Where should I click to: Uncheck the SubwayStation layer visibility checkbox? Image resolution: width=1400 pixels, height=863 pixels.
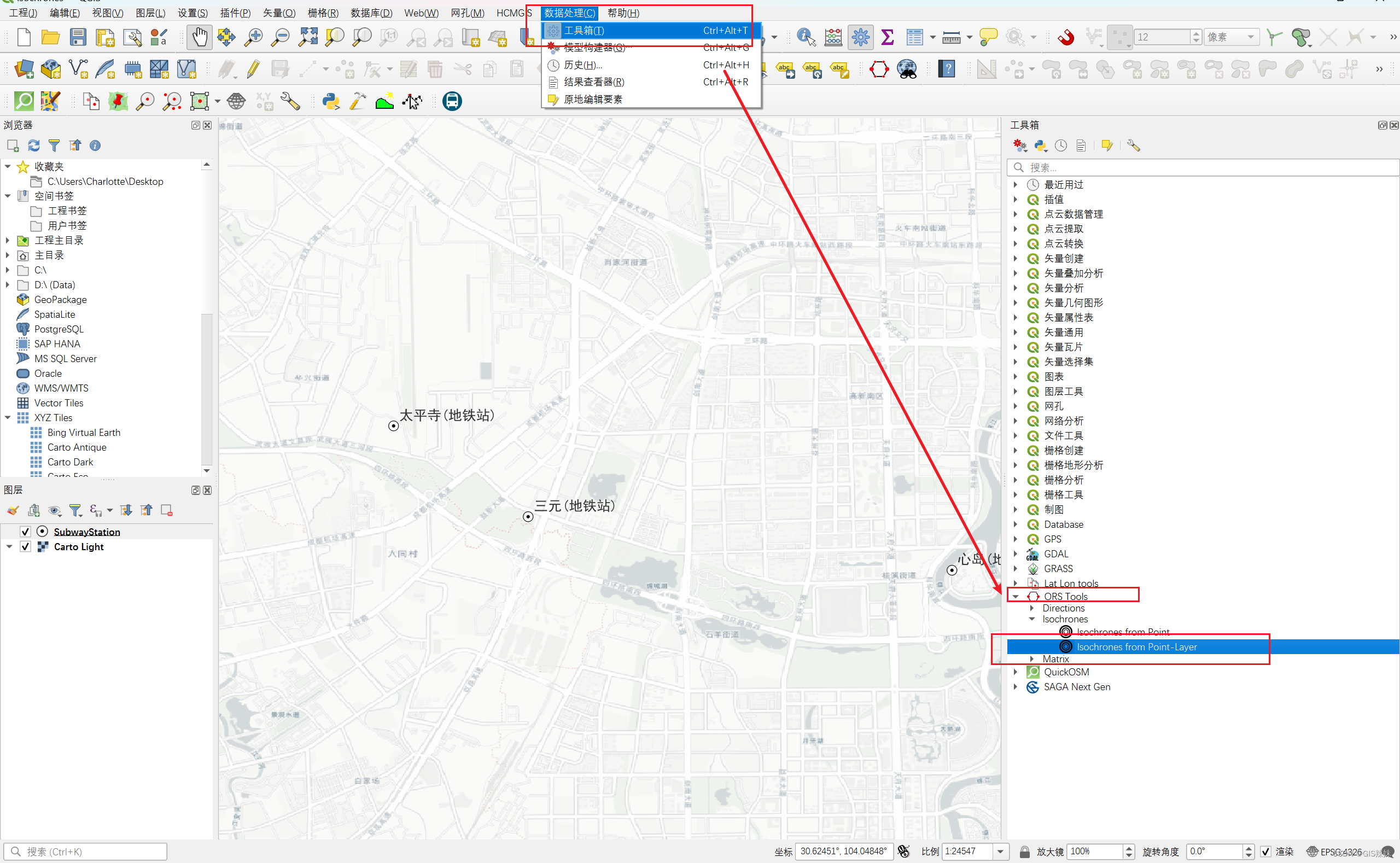coord(25,532)
